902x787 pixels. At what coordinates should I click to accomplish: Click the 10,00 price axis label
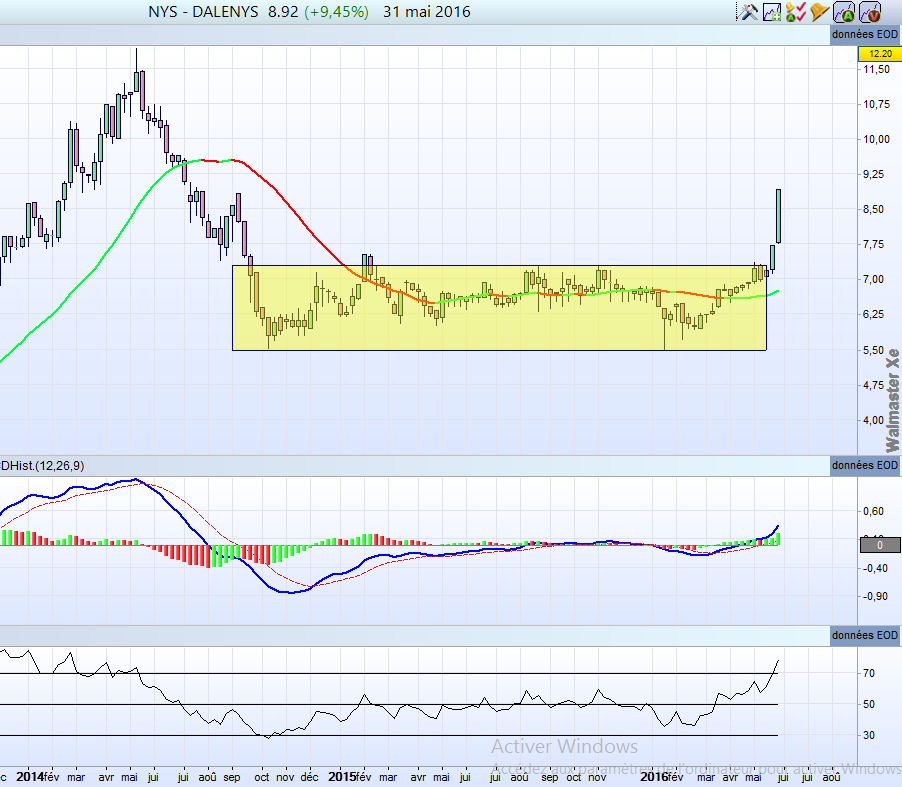point(876,139)
